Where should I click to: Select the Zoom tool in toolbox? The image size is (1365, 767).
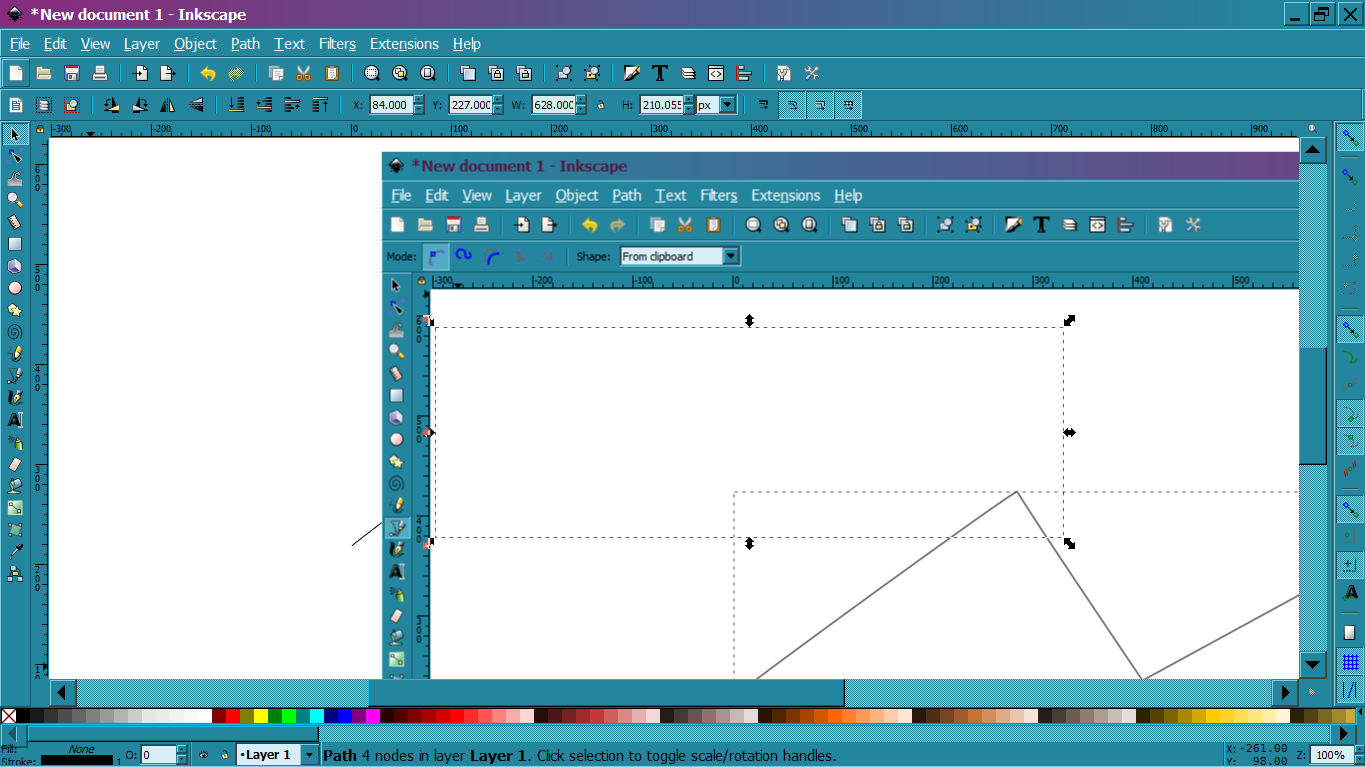15,200
